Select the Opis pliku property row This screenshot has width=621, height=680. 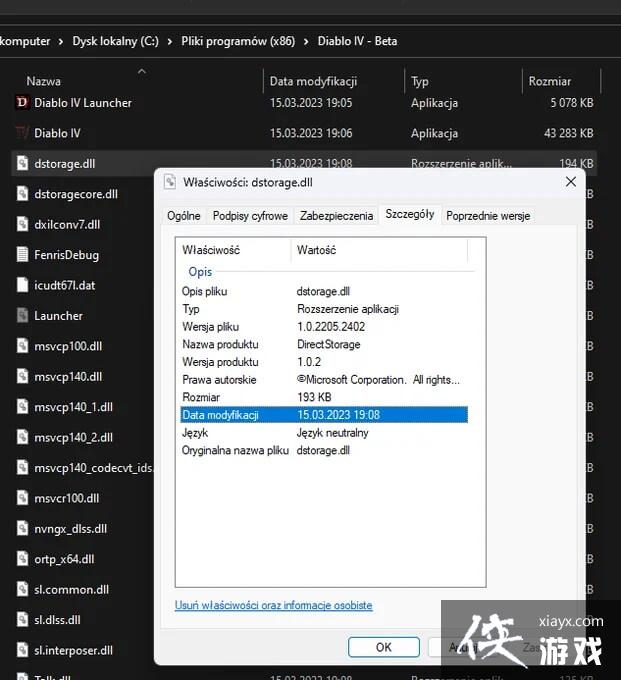pos(324,291)
